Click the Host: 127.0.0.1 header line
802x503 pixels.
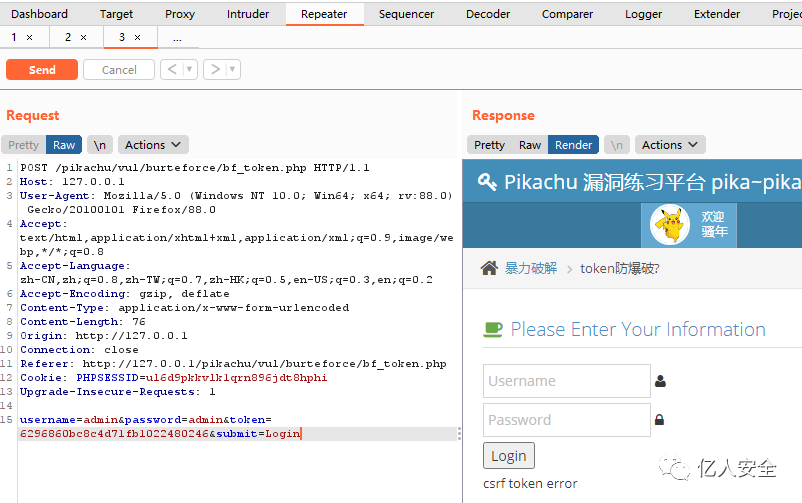(72, 182)
